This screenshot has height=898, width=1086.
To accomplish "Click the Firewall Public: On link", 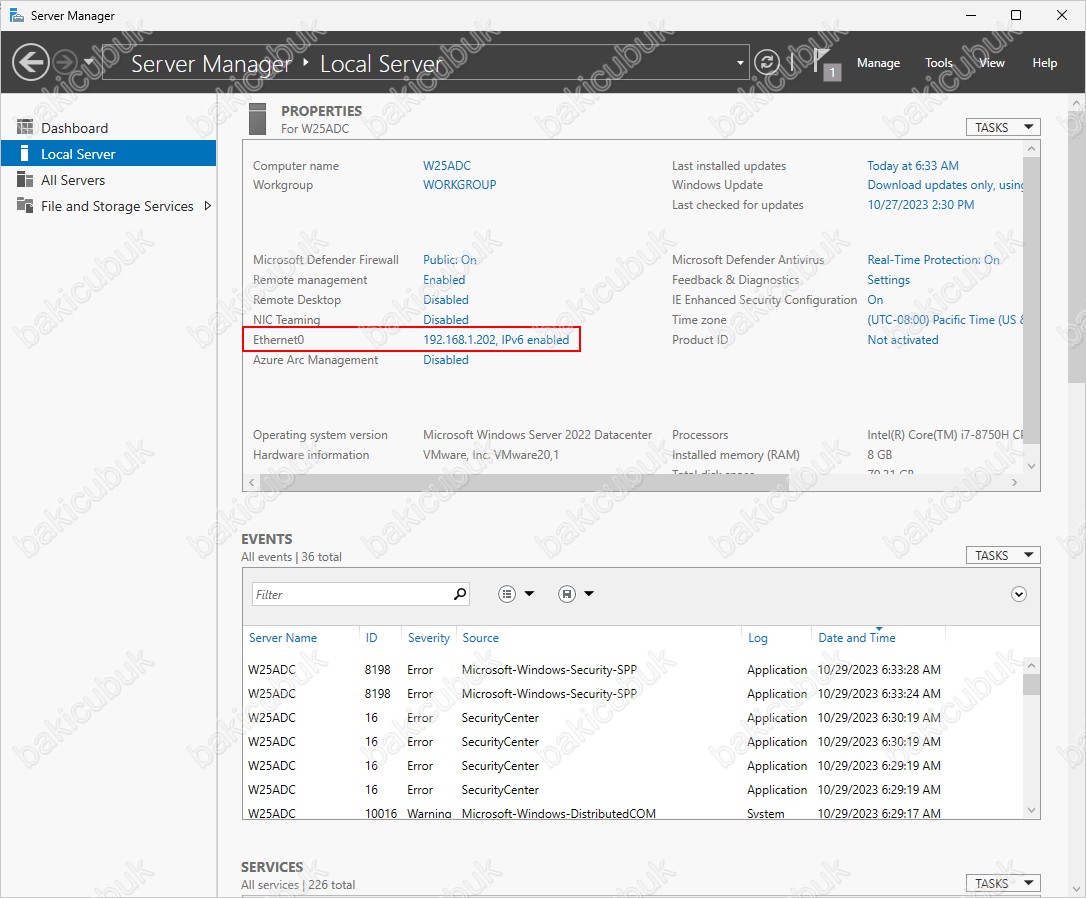I will click(x=449, y=260).
